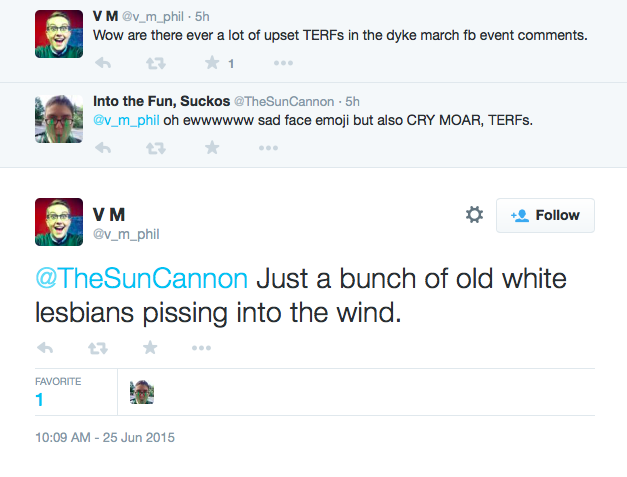Open V M's profile picture in main tweet

(59, 221)
